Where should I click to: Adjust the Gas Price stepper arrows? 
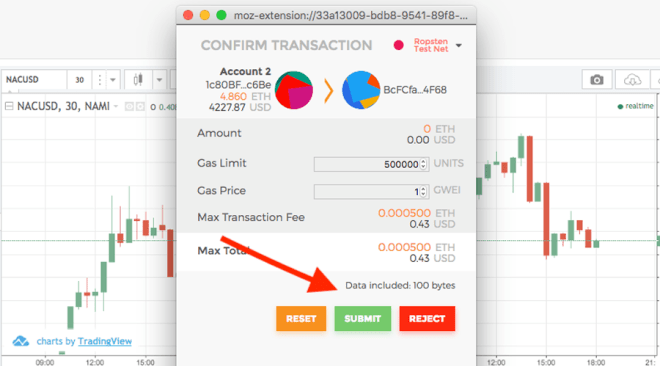coord(423,191)
